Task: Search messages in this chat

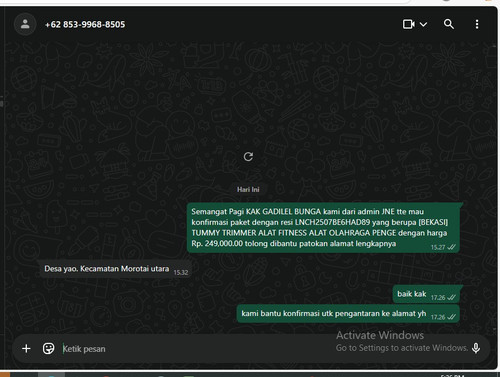Action: click(449, 24)
